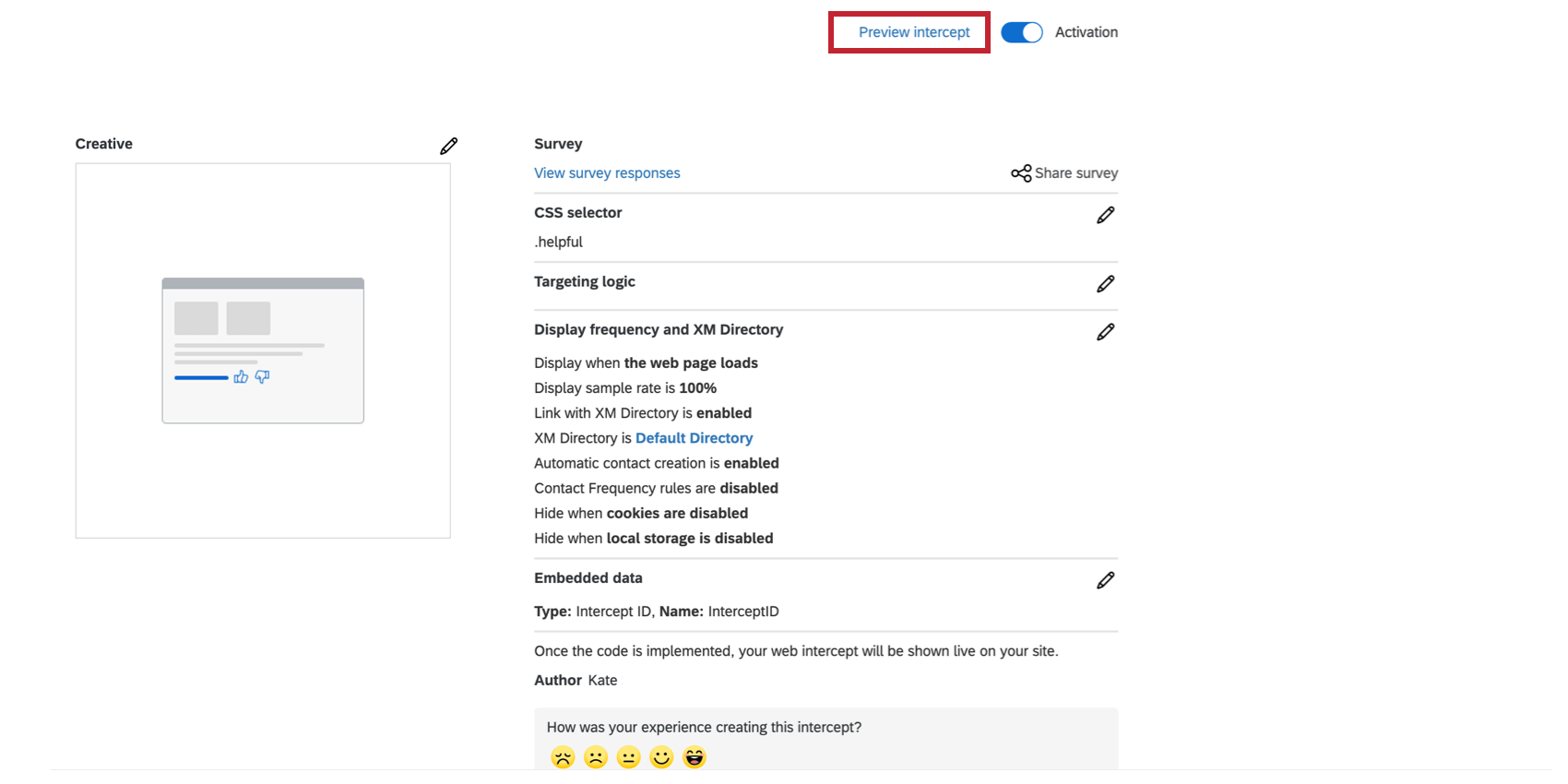Select the laughing face emoji rating

click(695, 757)
